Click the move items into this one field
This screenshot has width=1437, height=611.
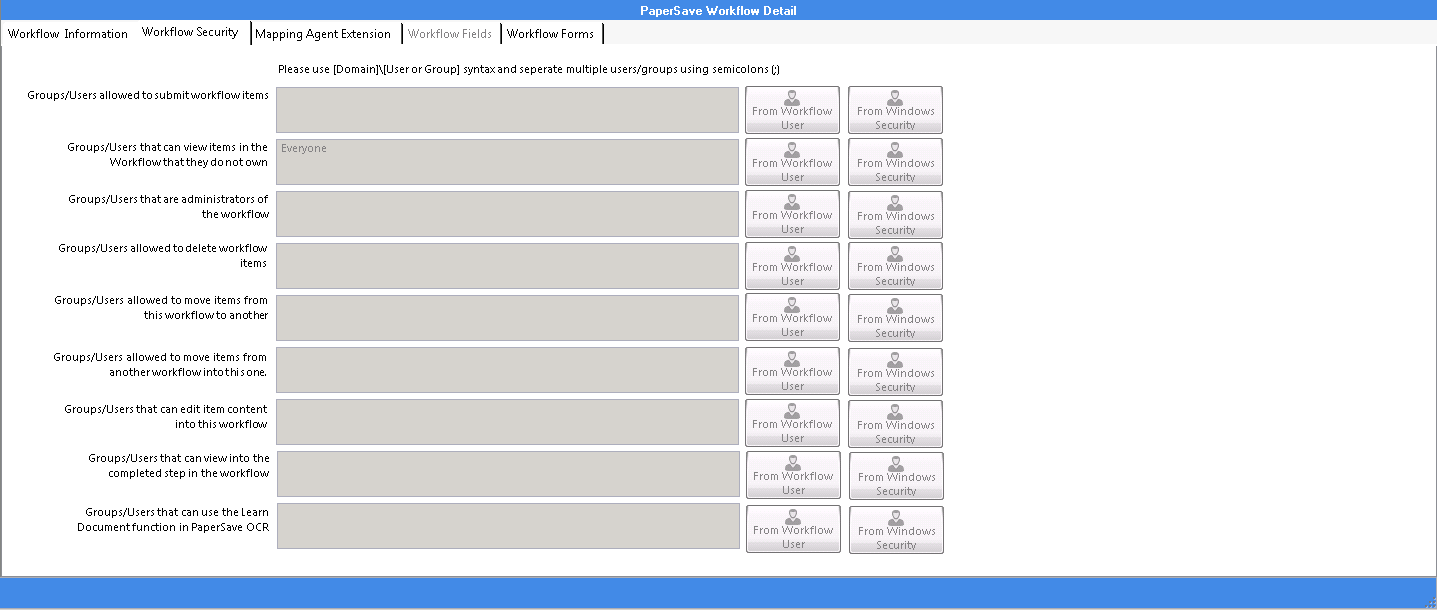[x=508, y=370]
